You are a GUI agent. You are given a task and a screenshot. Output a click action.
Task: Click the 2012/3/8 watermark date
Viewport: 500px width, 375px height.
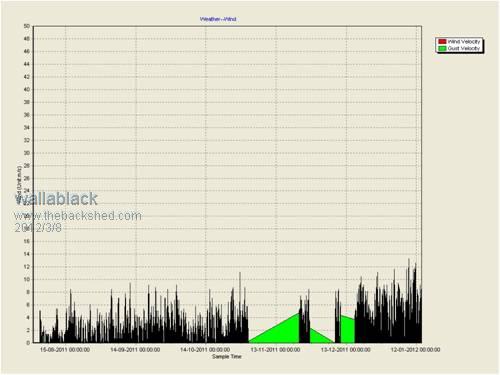pyautogui.click(x=38, y=228)
